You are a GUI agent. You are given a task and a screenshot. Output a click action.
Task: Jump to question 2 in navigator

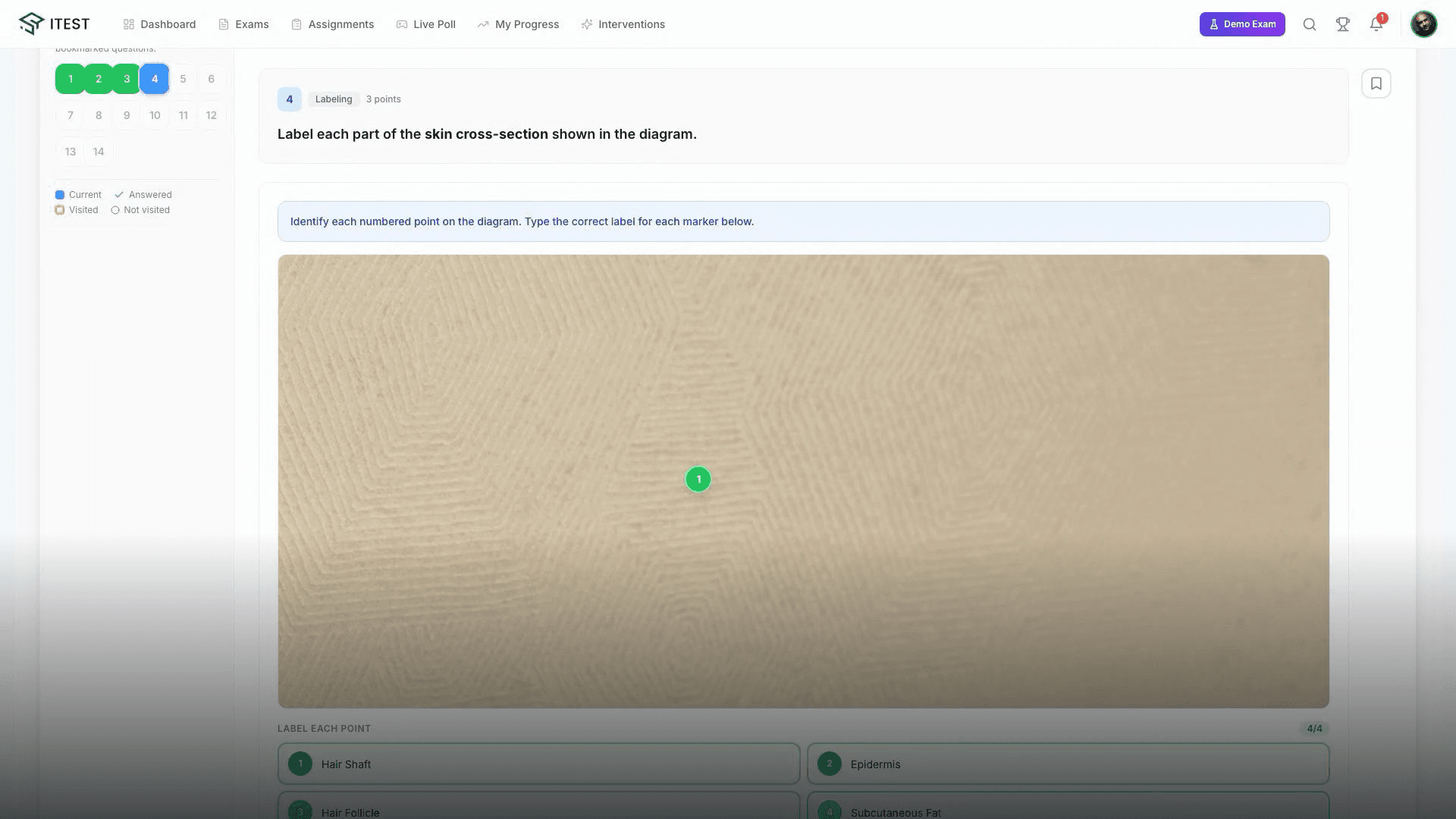pos(99,79)
